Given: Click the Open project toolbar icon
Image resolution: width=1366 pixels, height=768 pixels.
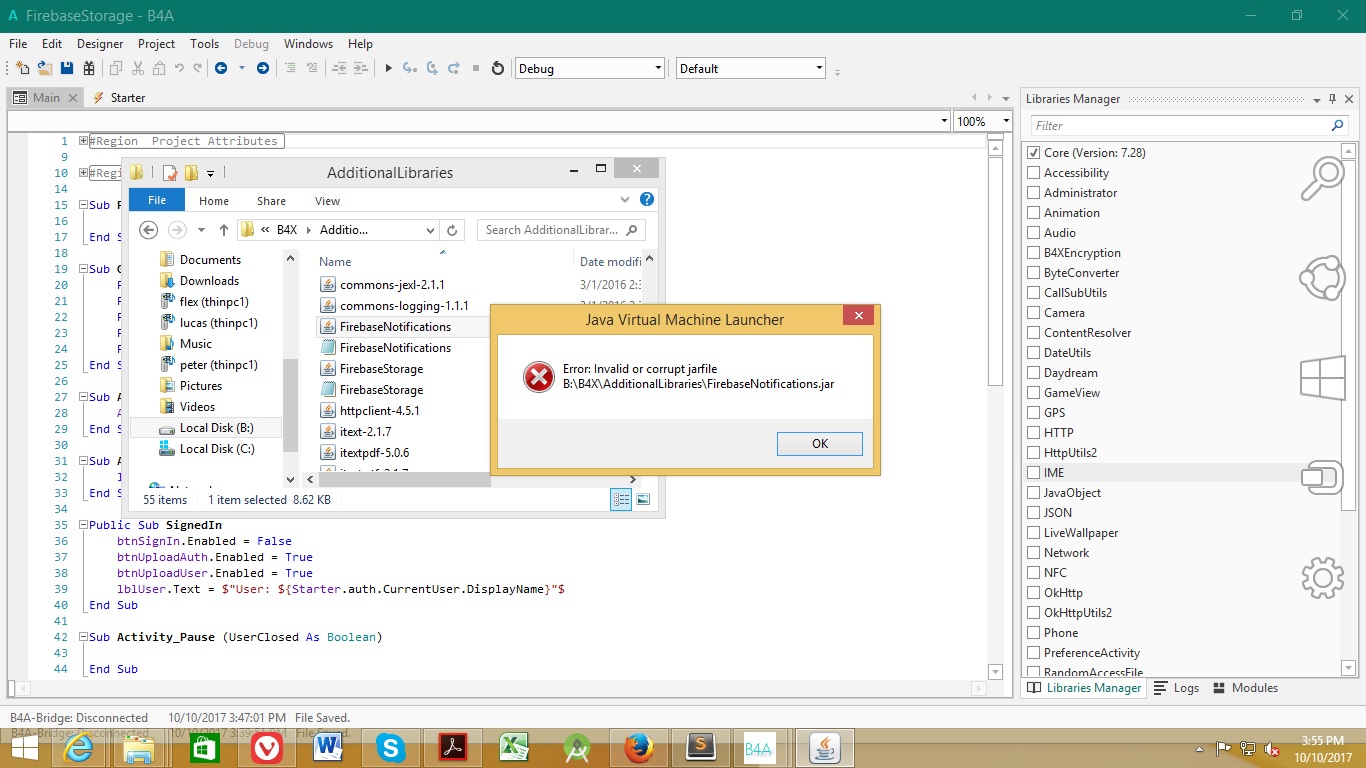Looking at the screenshot, I should (x=44, y=68).
